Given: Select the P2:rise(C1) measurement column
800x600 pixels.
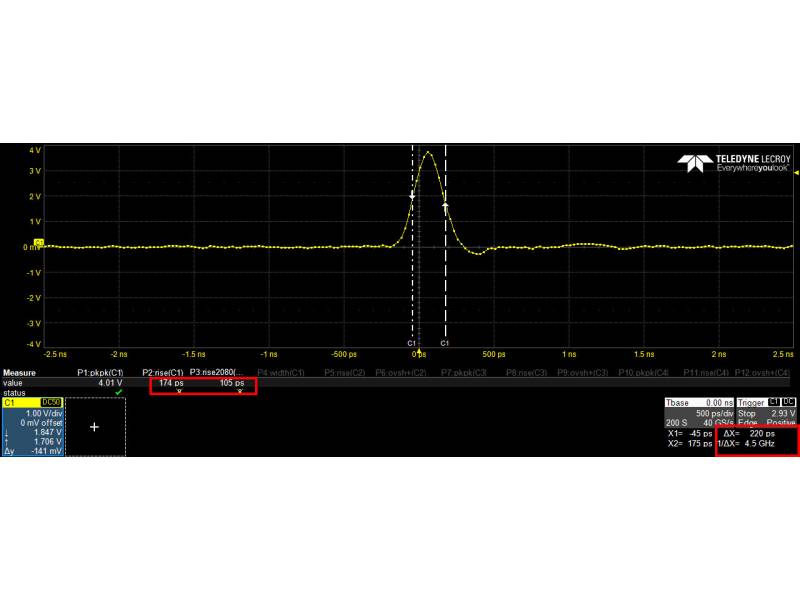Looking at the screenshot, I should 165,371.
